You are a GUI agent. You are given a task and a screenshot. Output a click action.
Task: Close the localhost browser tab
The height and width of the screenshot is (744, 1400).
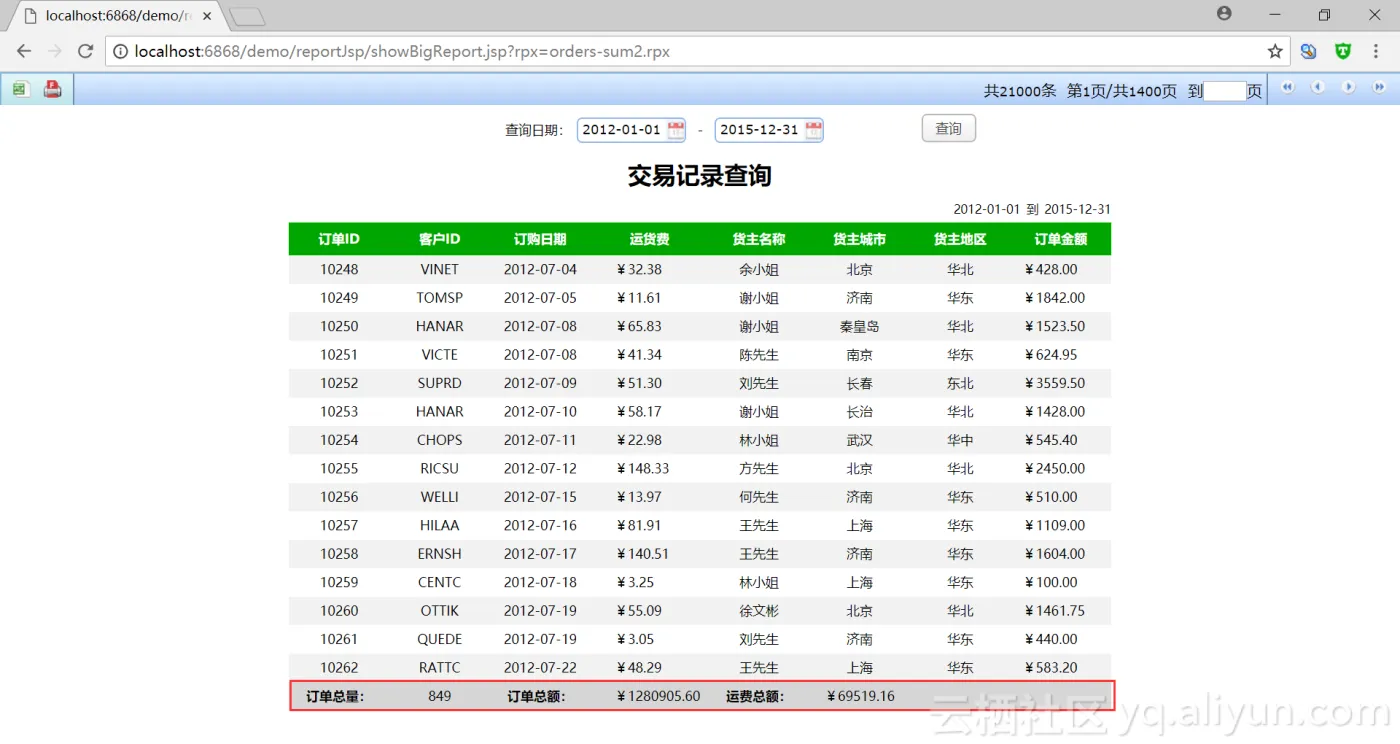pyautogui.click(x=207, y=16)
